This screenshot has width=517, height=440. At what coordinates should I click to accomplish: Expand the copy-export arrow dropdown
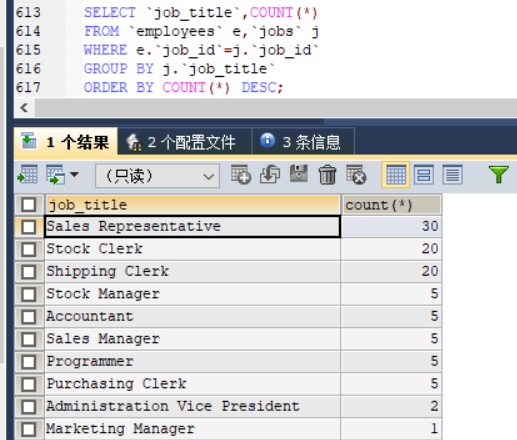coord(75,174)
